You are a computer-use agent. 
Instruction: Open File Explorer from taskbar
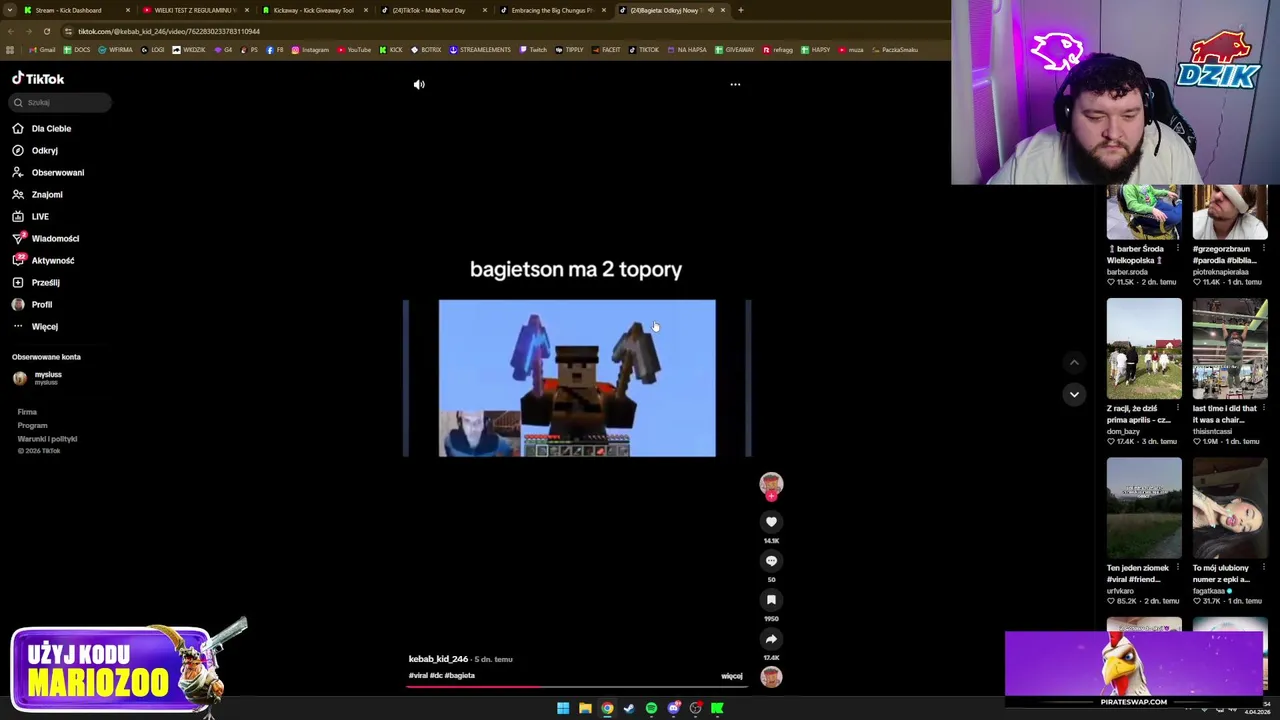tap(585, 708)
